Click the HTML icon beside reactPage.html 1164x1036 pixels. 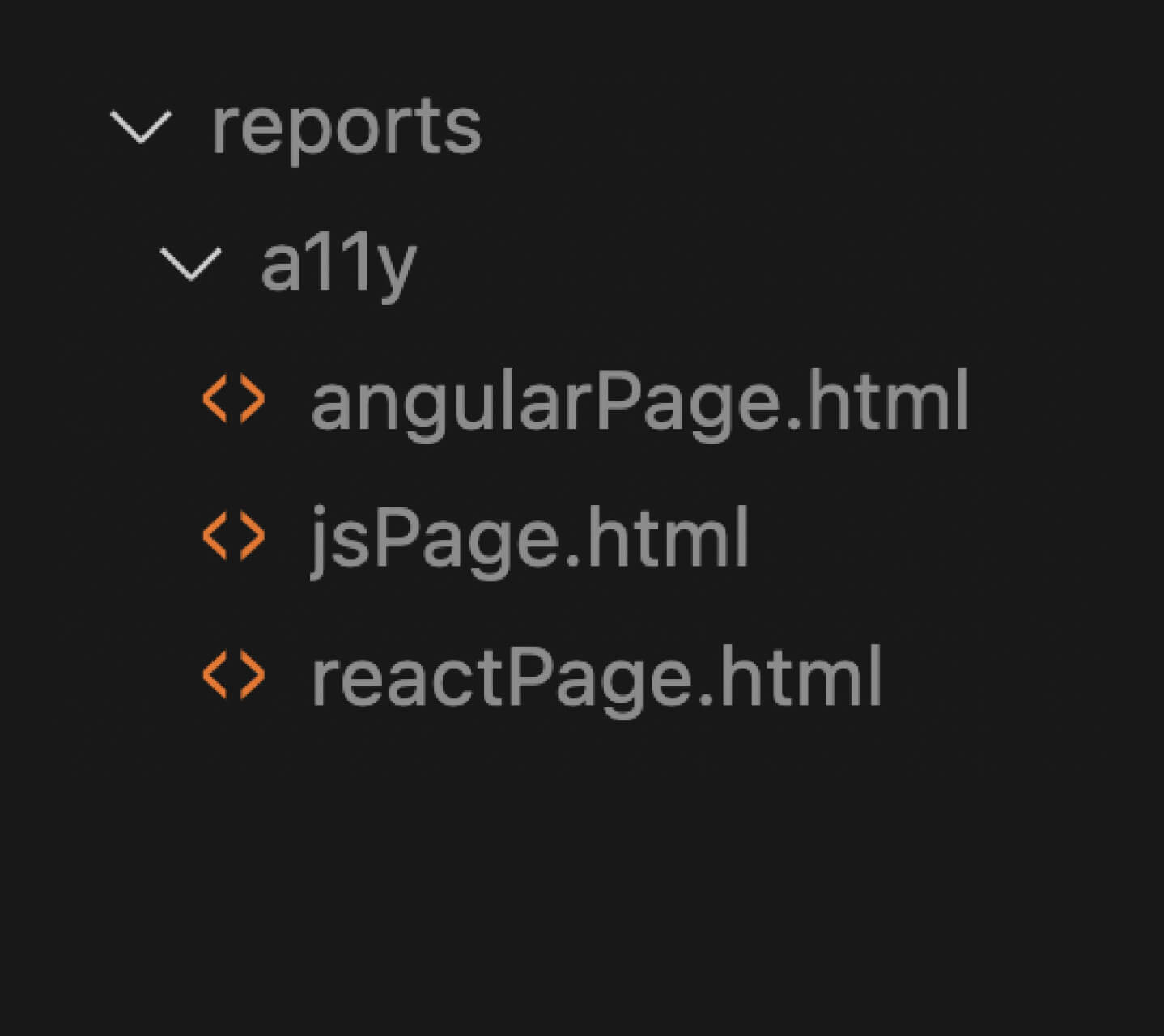pos(233,675)
